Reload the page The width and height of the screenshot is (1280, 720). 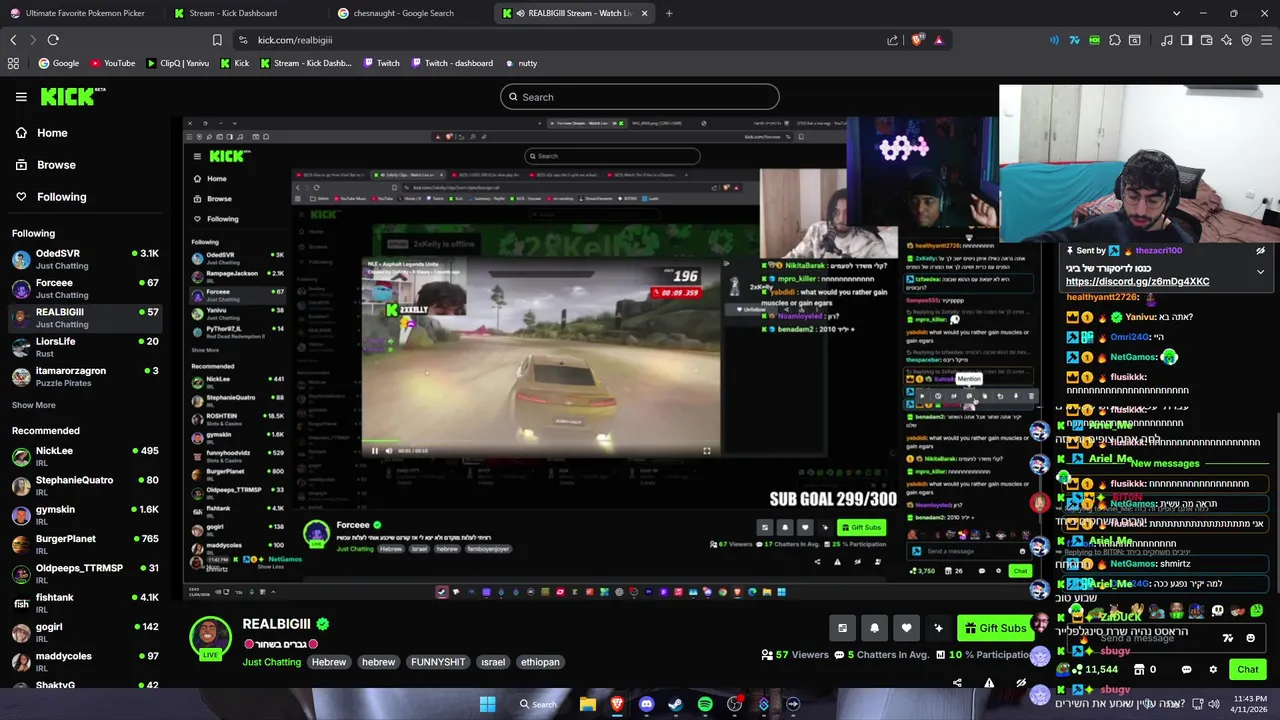click(x=53, y=40)
